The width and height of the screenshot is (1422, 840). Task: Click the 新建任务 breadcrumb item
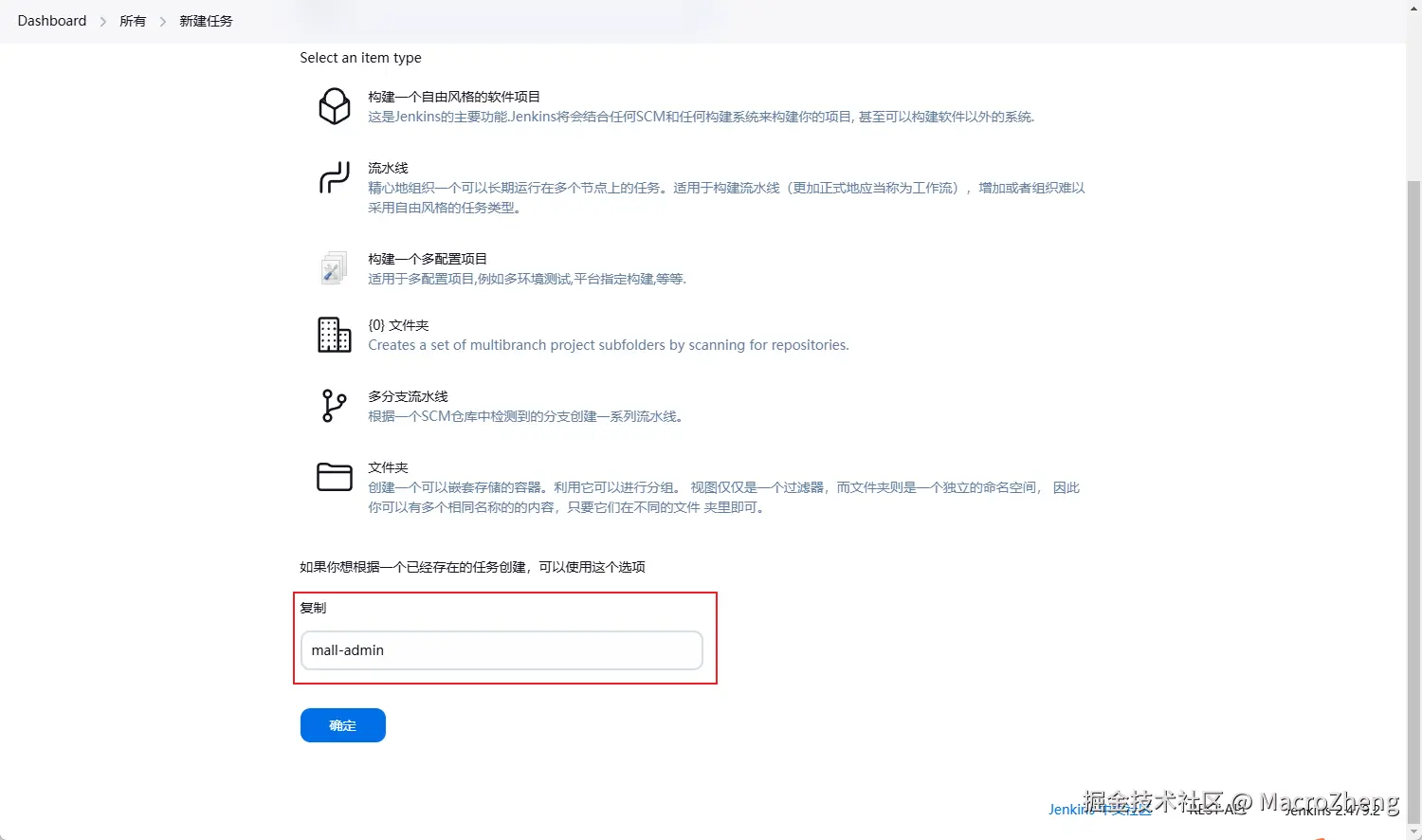[x=206, y=21]
